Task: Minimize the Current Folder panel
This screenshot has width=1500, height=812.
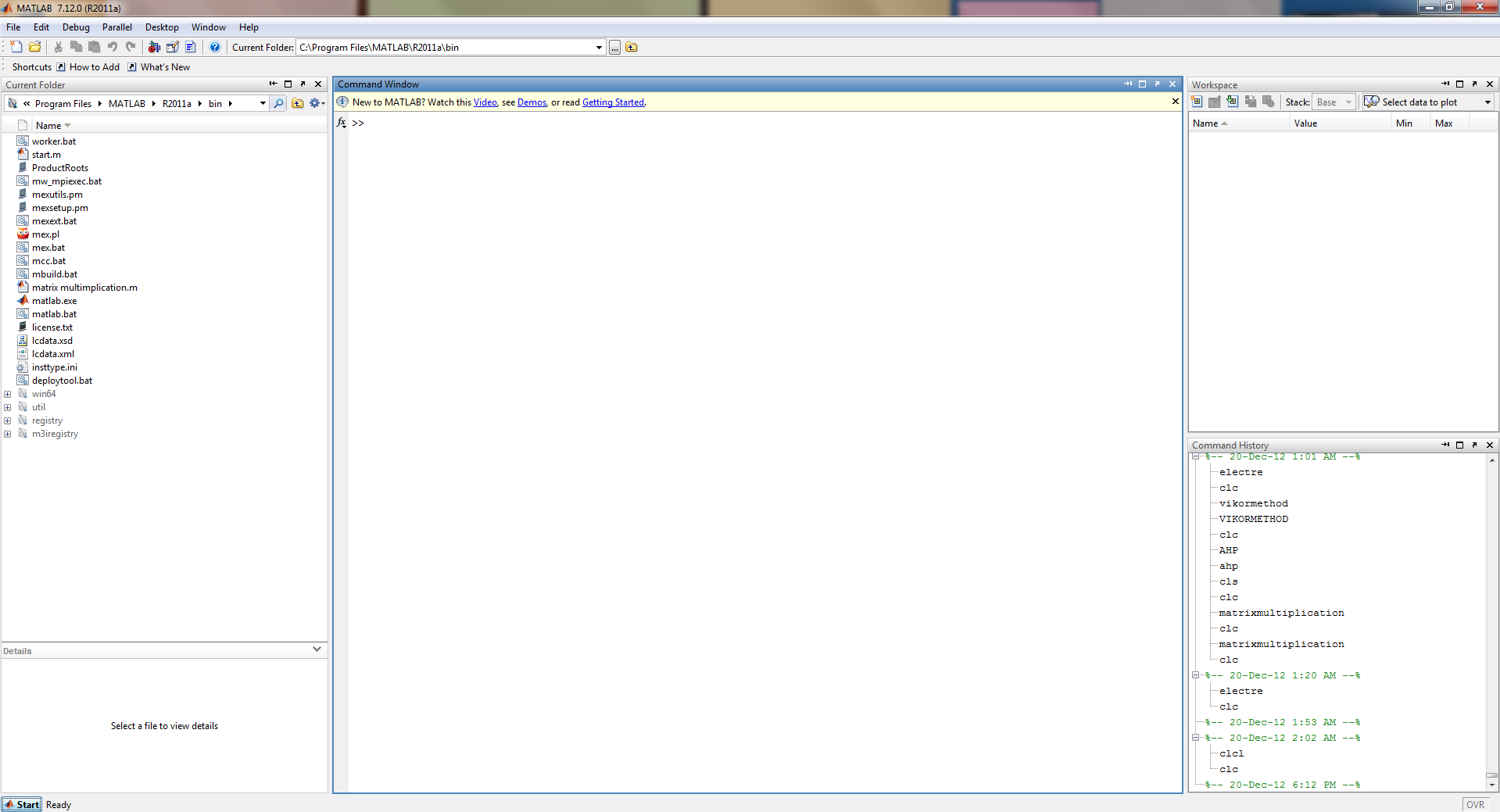Action: click(x=273, y=84)
